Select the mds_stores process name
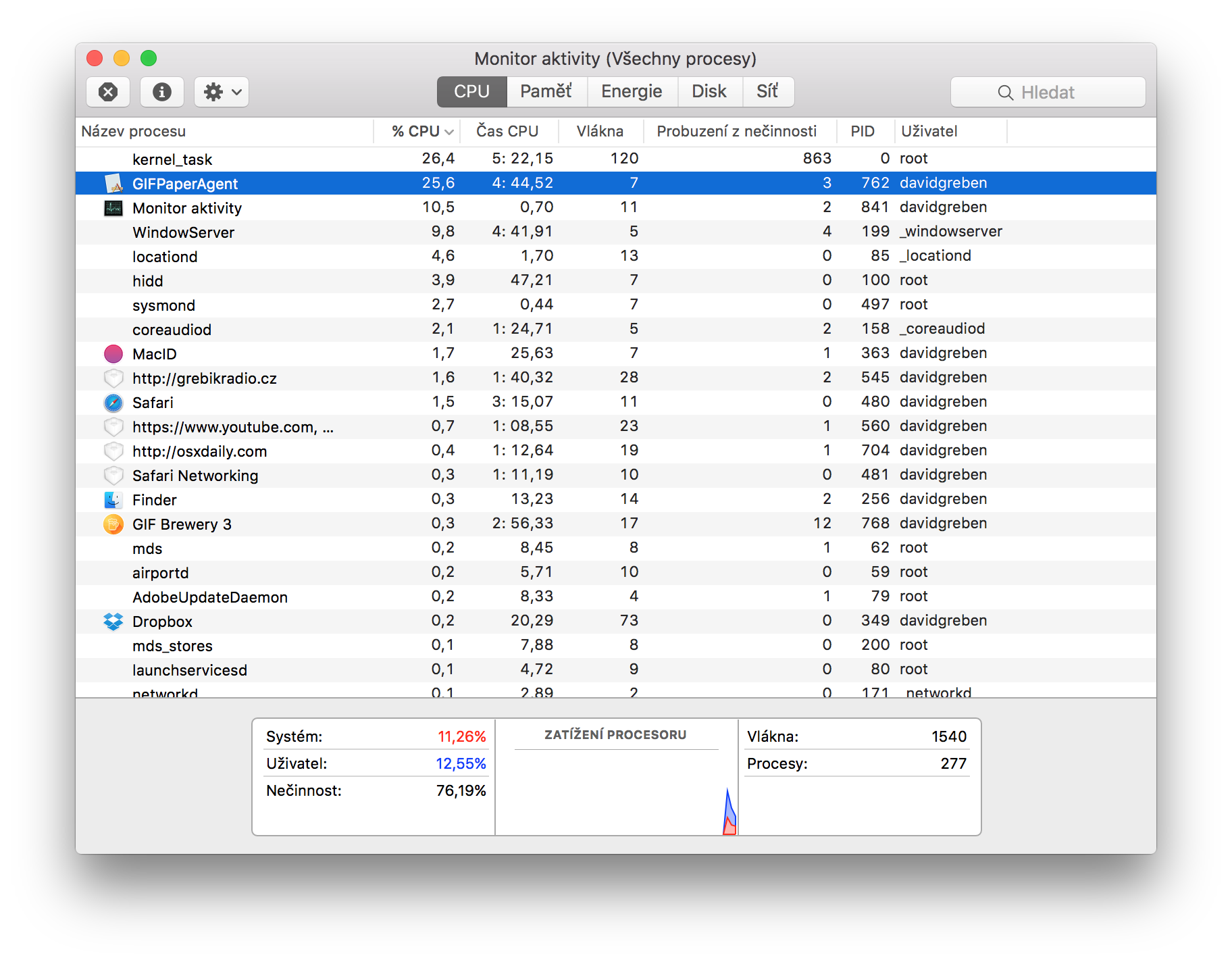This screenshot has height=962, width=1232. pyautogui.click(x=172, y=646)
